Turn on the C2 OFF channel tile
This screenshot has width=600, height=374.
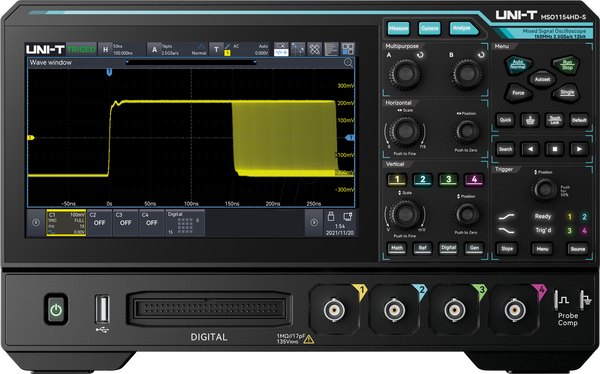(99, 222)
